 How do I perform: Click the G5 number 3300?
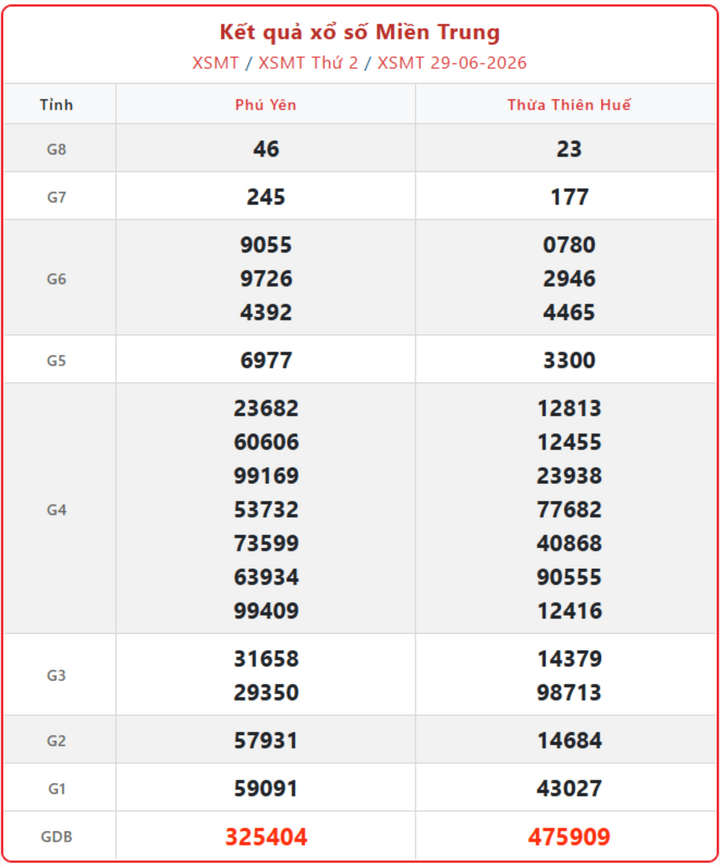(x=569, y=361)
